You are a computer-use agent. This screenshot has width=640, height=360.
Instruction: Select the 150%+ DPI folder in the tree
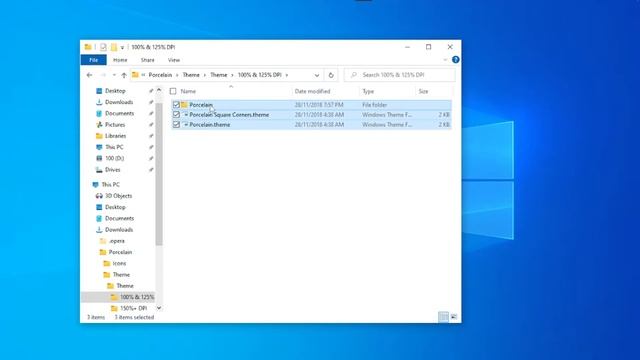(x=133, y=308)
